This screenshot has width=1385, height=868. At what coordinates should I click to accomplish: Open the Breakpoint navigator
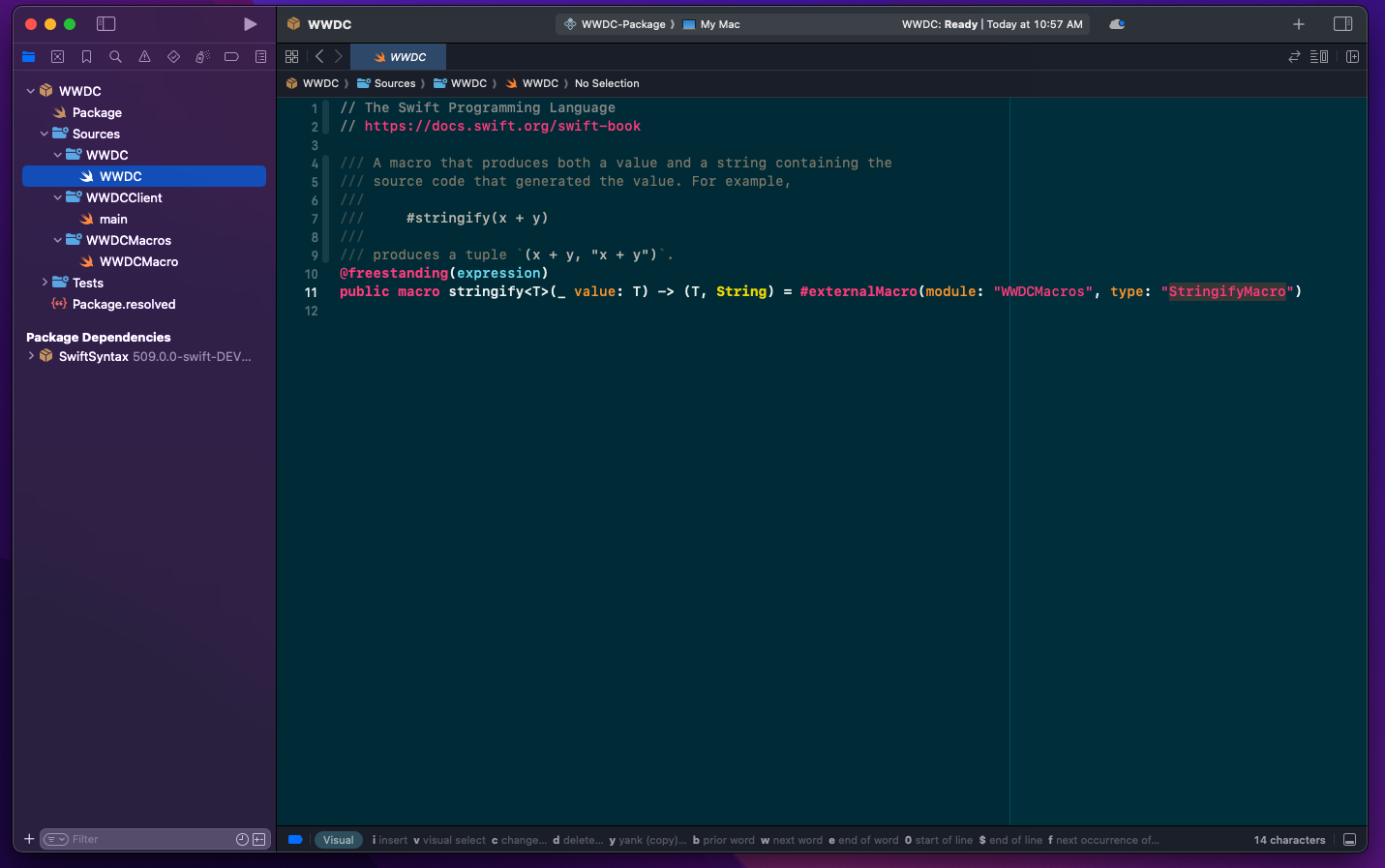click(x=231, y=57)
